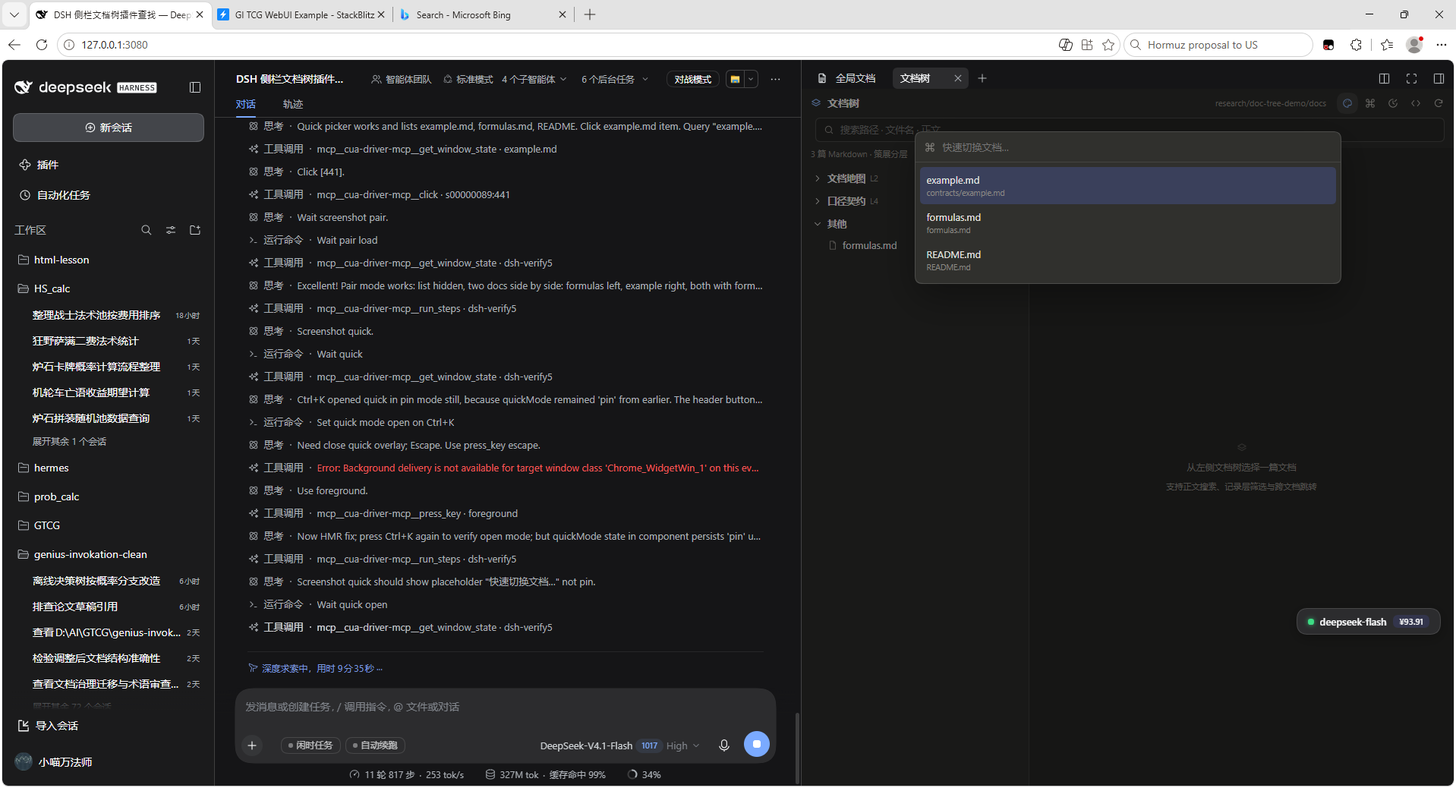The image size is (1456, 788).
Task: Open the command quick-switch icon in doc tree header
Action: pos(1370,103)
